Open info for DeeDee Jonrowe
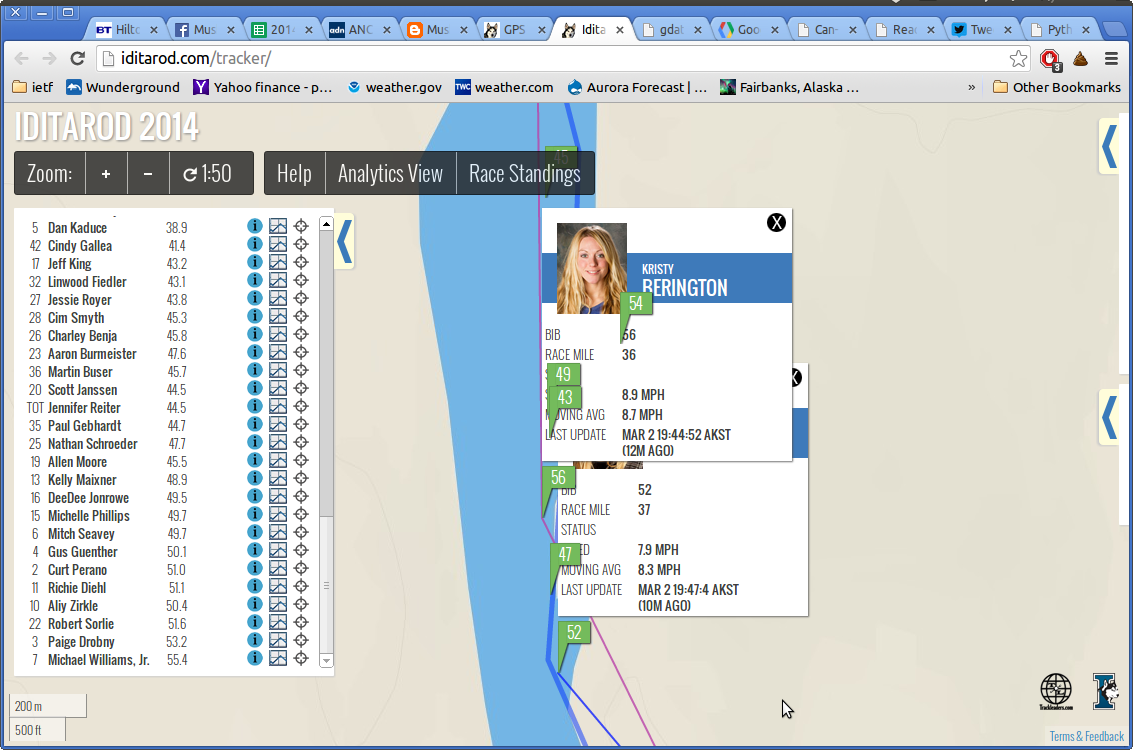1133x750 pixels. [x=254, y=496]
